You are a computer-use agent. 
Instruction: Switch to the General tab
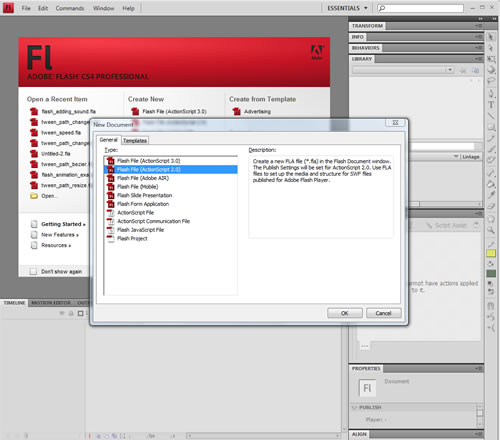(108, 140)
